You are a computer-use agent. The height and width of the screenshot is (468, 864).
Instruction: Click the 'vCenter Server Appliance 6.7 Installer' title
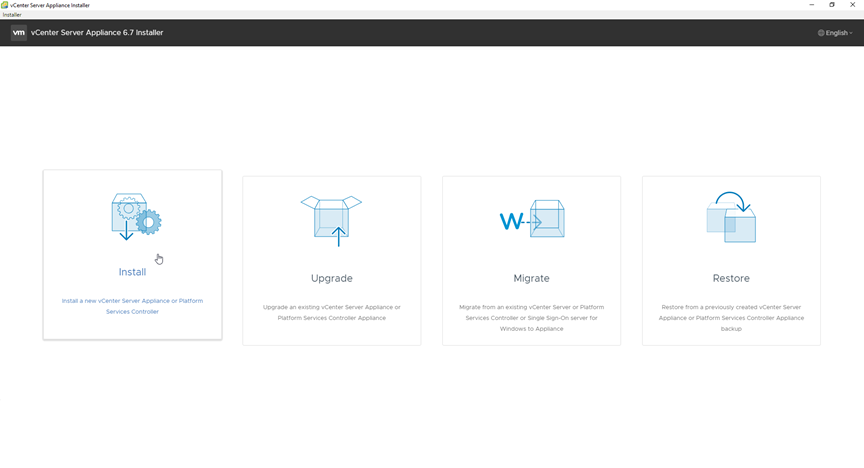click(x=97, y=33)
